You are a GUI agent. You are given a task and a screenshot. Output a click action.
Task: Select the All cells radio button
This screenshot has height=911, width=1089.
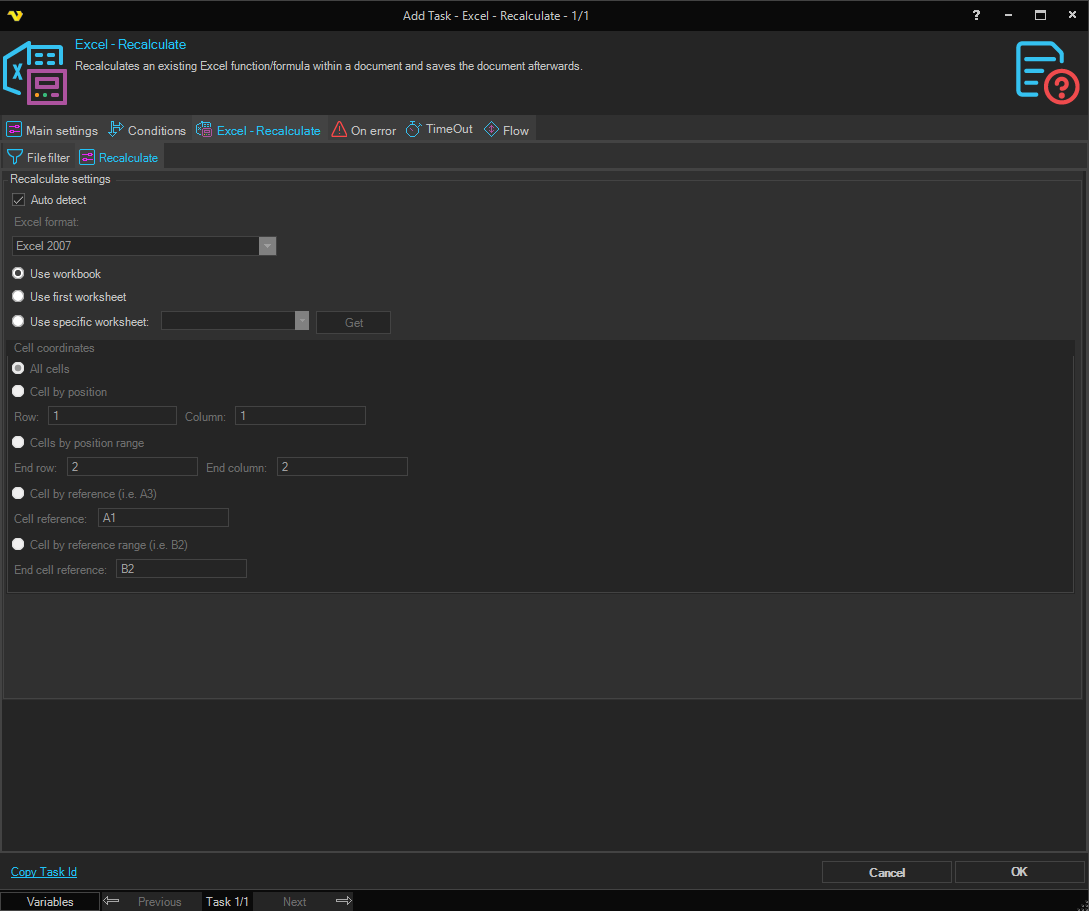tap(18, 369)
